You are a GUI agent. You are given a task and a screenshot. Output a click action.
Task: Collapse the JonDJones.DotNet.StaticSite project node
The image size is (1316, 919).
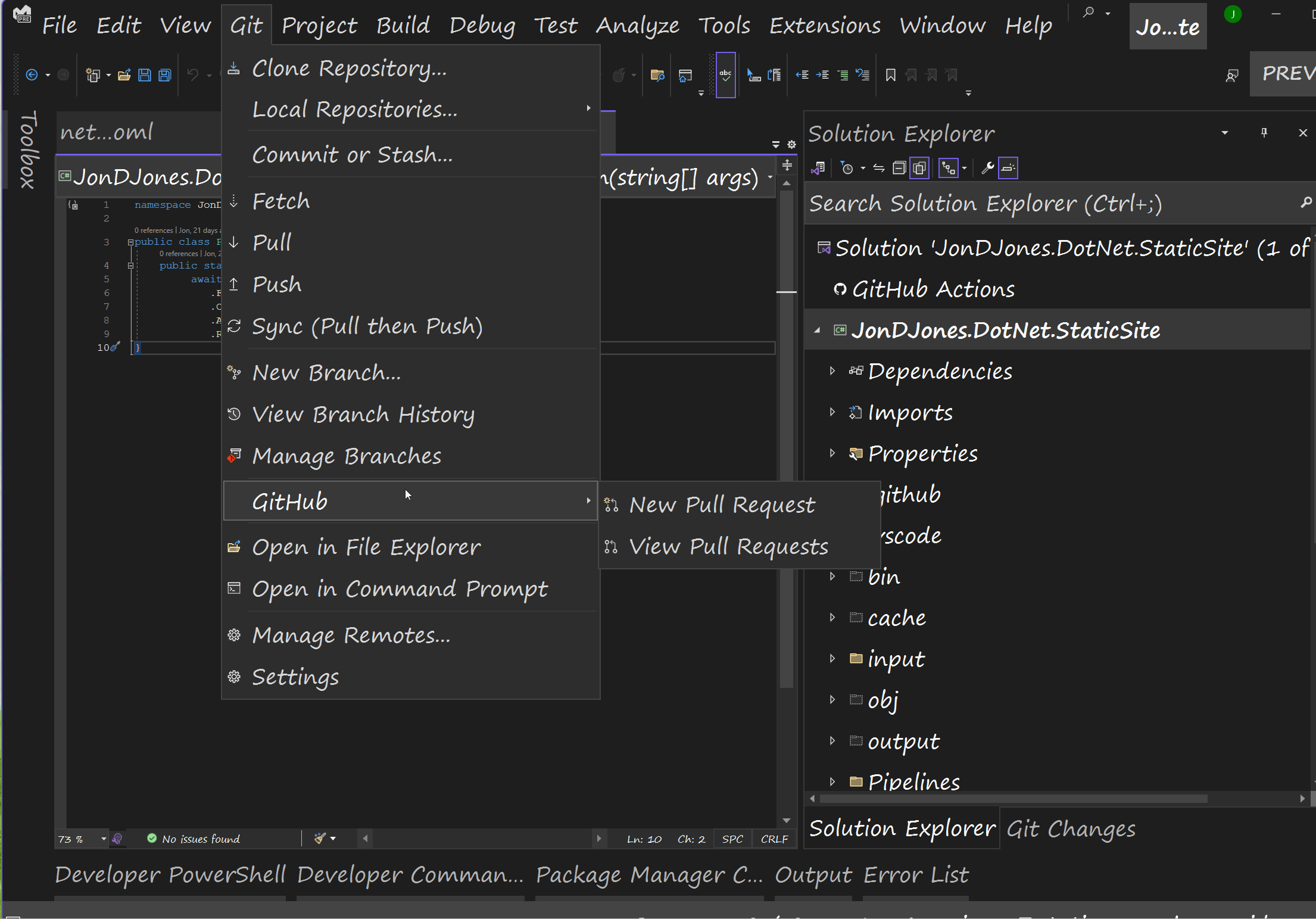point(818,330)
